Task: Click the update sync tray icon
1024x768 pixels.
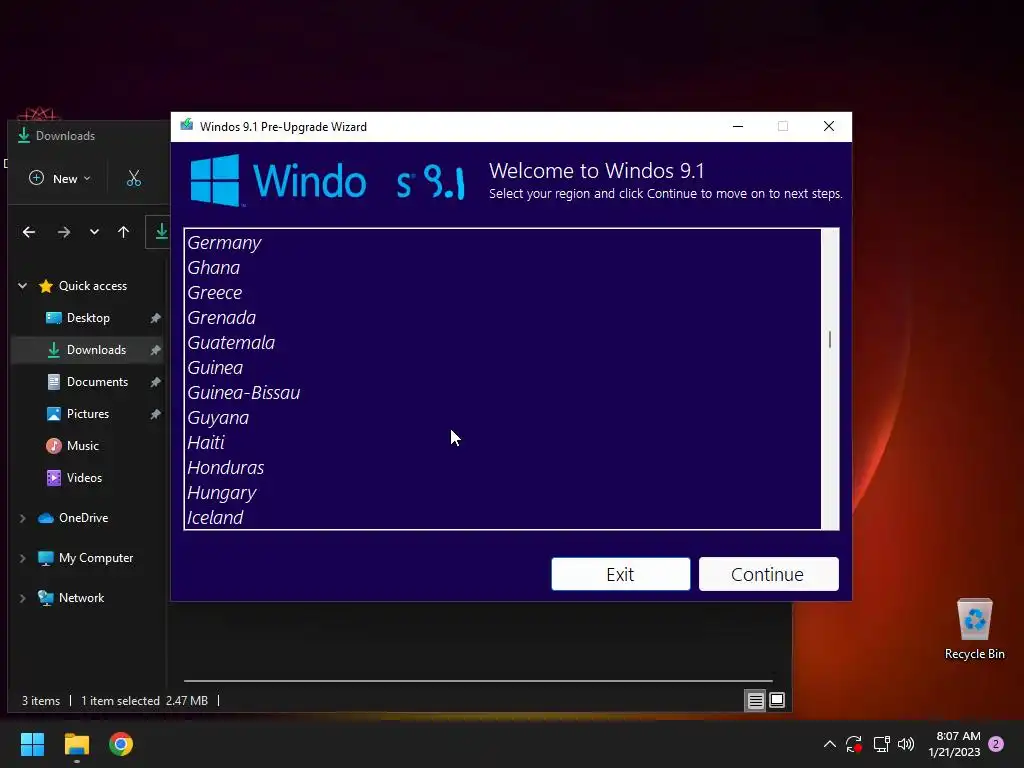Action: 854,744
